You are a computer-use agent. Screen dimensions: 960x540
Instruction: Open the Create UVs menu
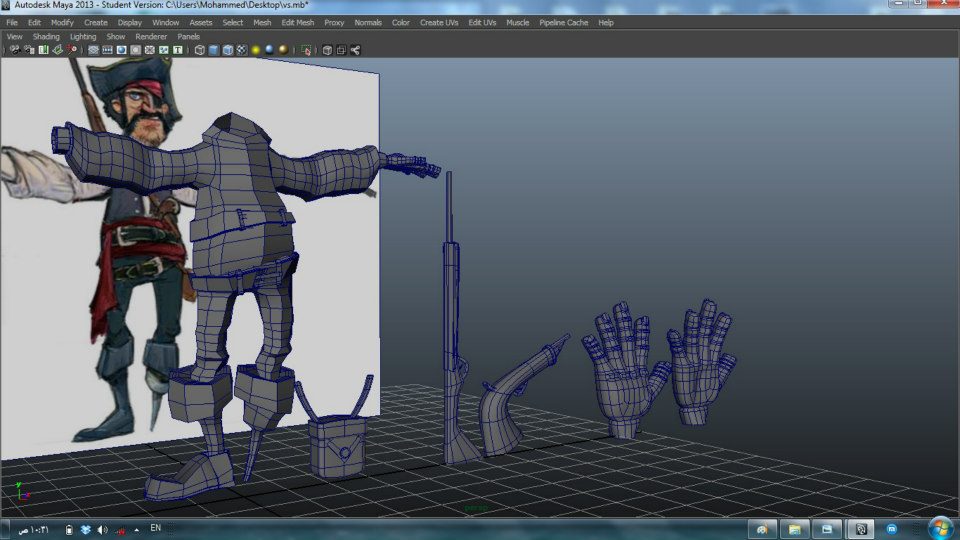438,22
